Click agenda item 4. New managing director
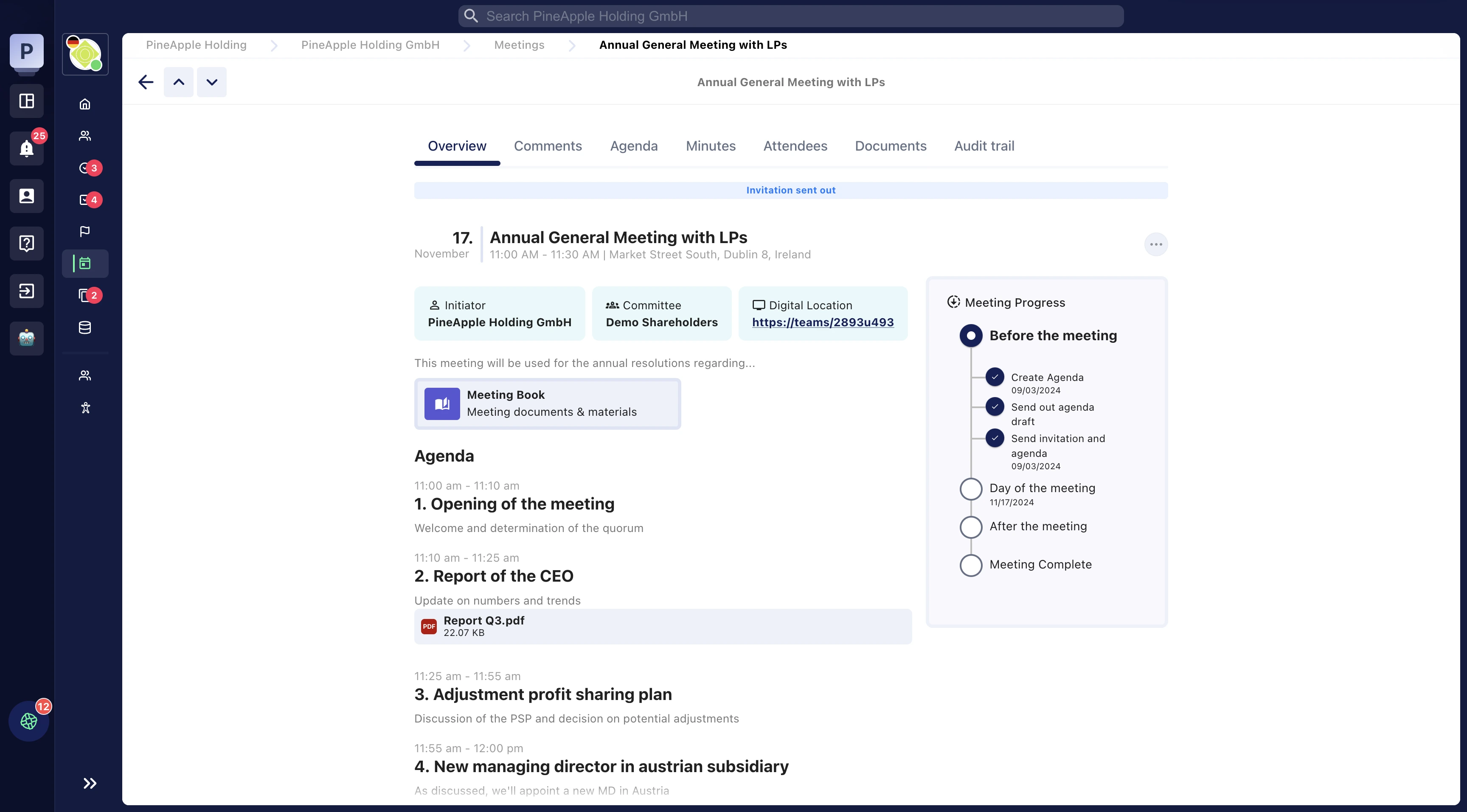The width and height of the screenshot is (1467, 812). [601, 767]
